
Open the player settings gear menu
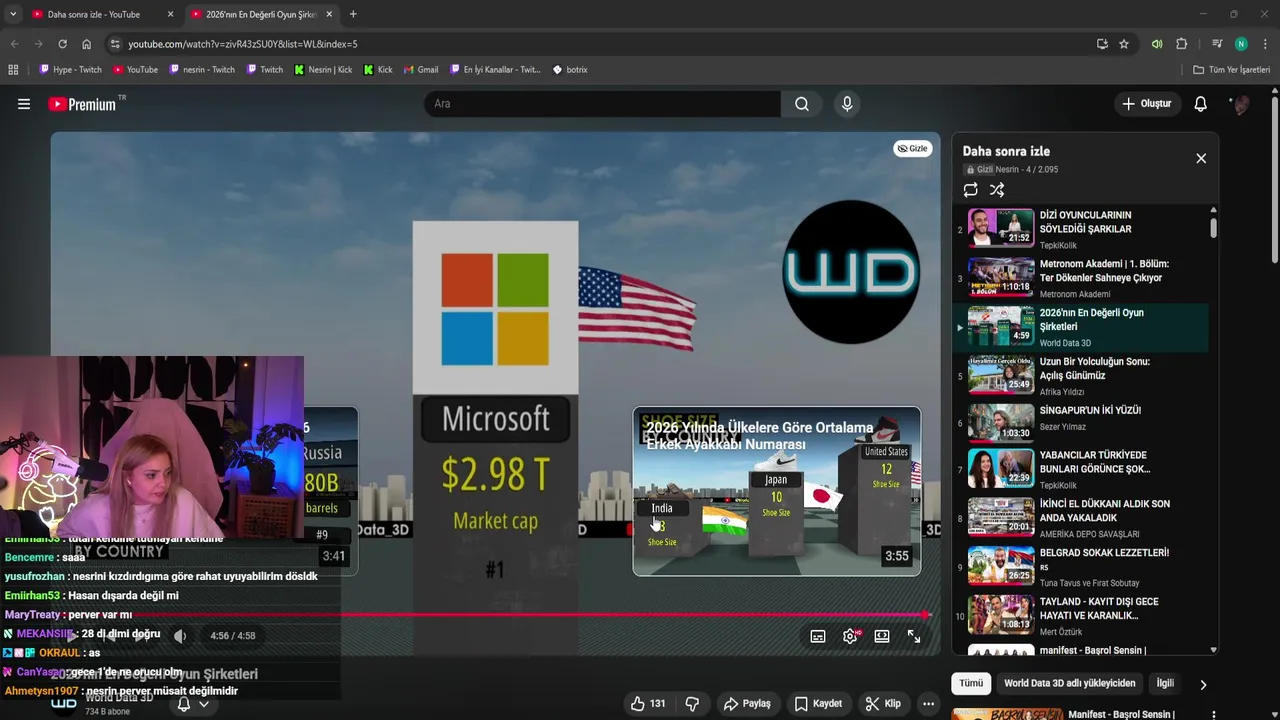pyautogui.click(x=850, y=636)
